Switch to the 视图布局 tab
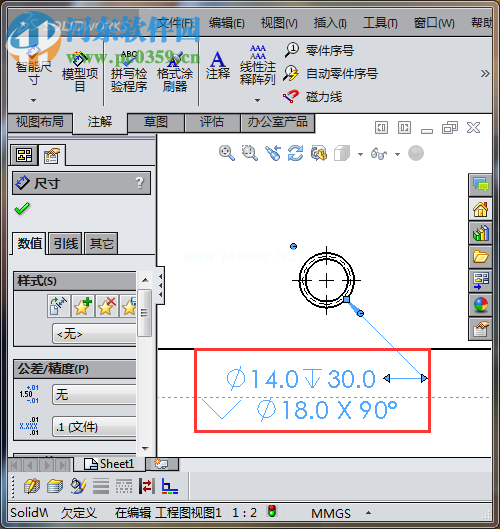500x529 pixels. pyautogui.click(x=40, y=122)
